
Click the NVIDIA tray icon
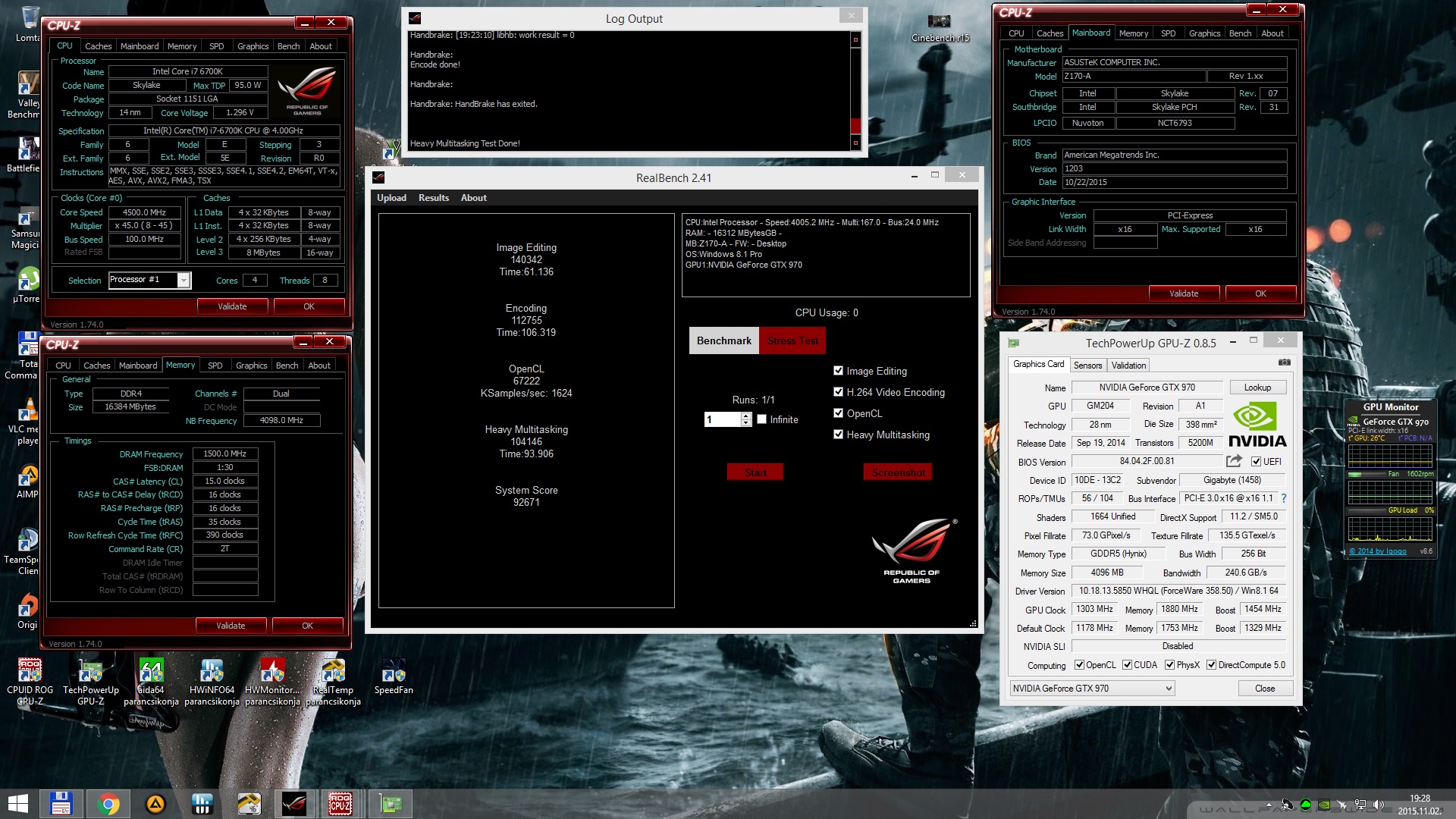click(x=1324, y=805)
